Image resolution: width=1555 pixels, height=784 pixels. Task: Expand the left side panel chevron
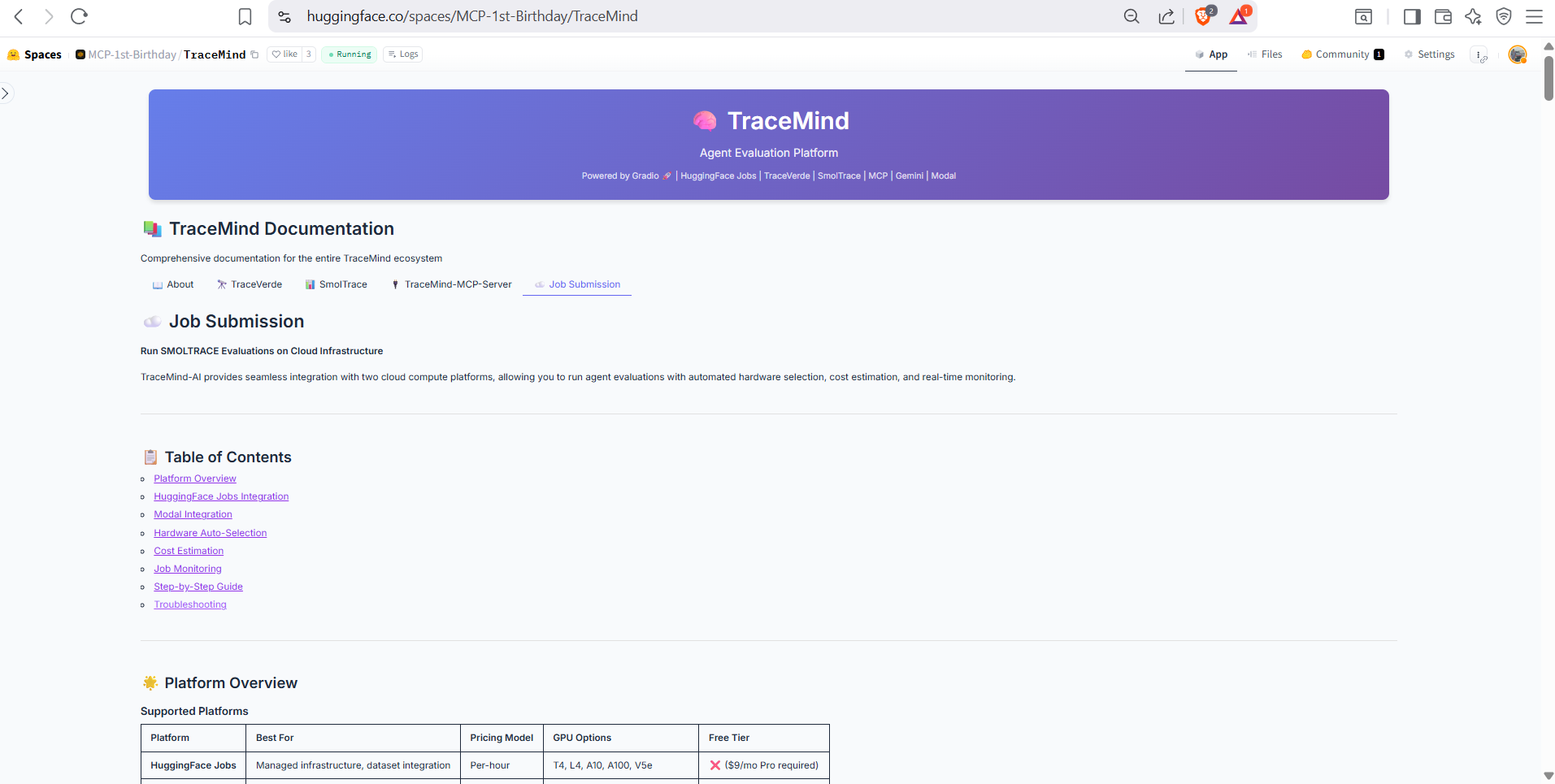pyautogui.click(x=6, y=93)
